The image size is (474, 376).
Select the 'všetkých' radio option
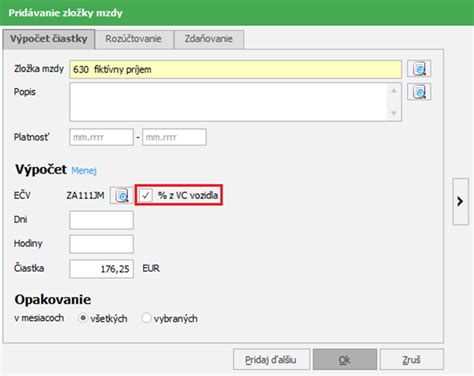point(82,318)
